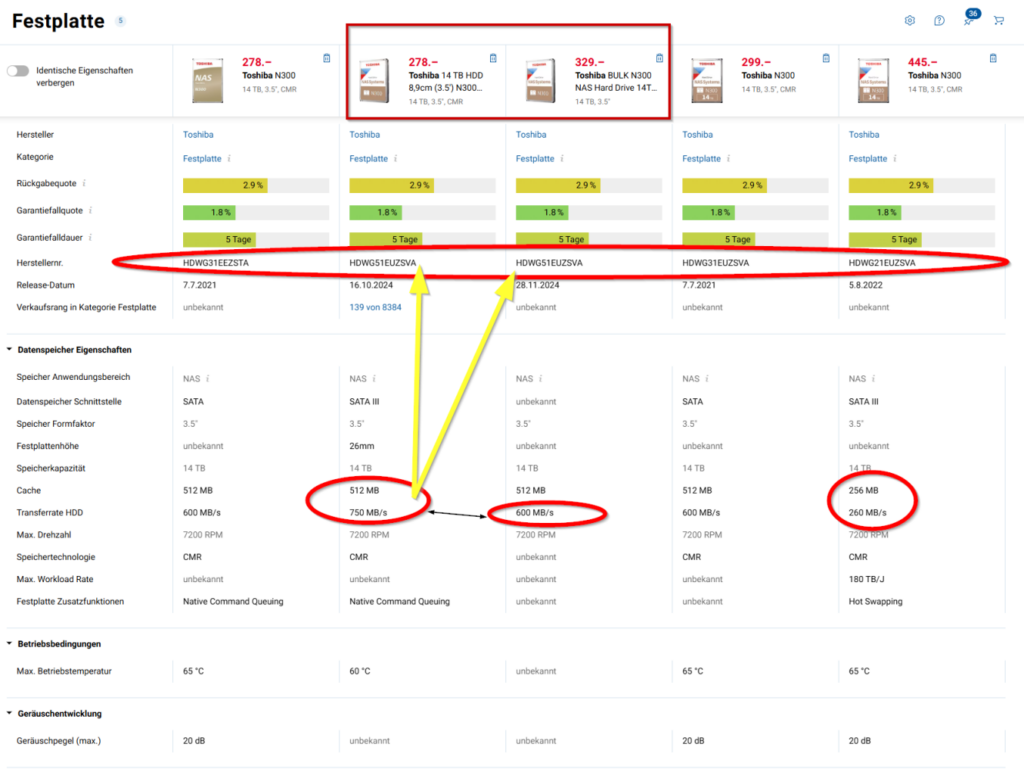Click the release date '5.8.2022'
This screenshot has height=769, width=1024.
tap(866, 285)
